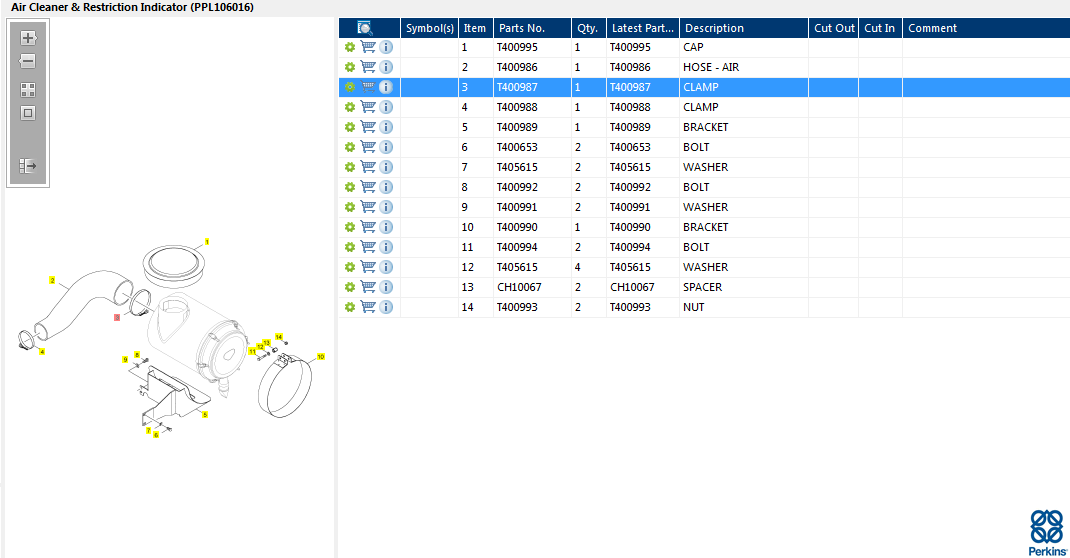This screenshot has width=1070, height=558.
Task: Click the search icon in table header
Action: [x=365, y=28]
